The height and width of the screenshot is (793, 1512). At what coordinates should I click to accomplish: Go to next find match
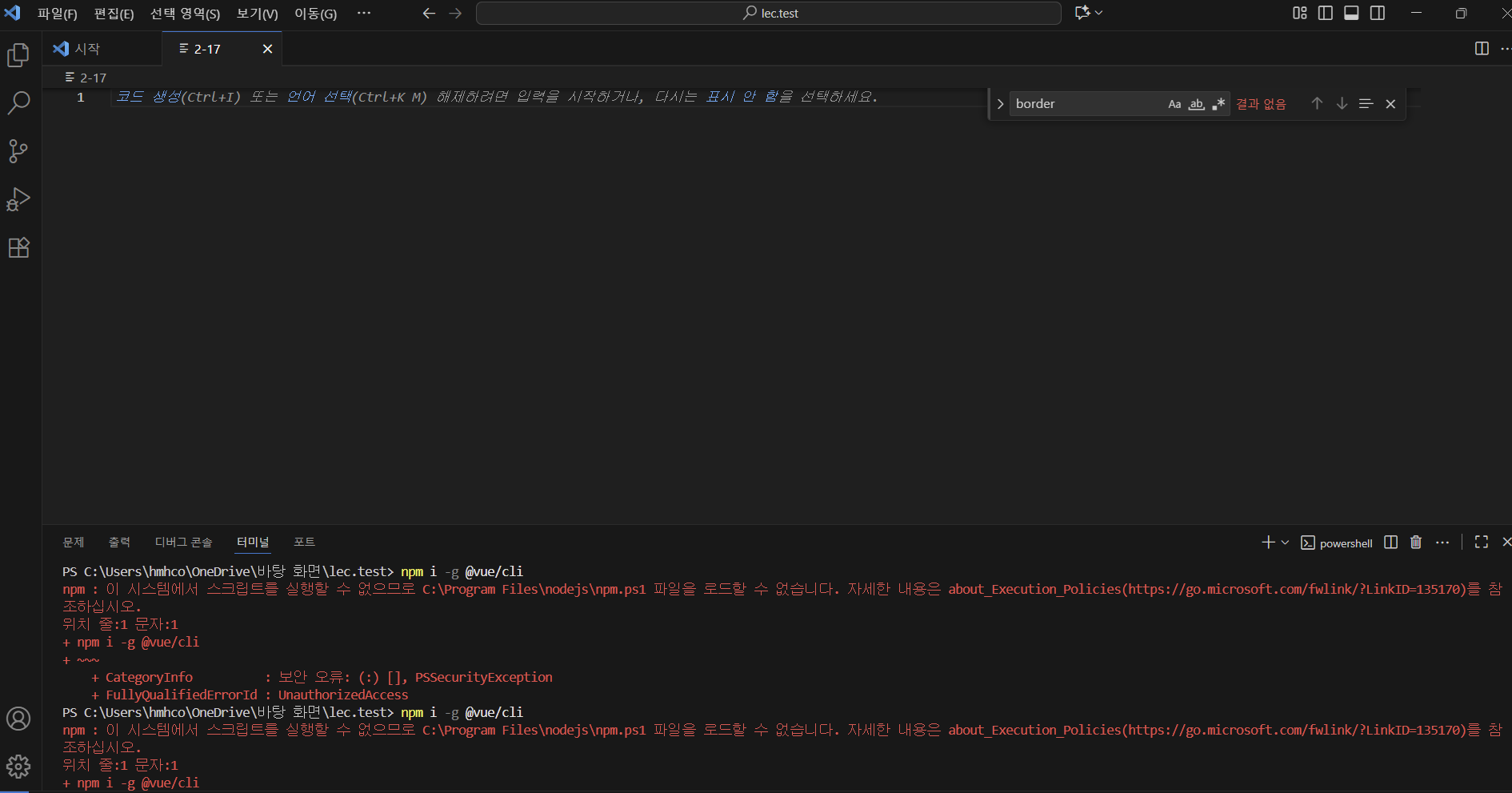coord(1342,104)
